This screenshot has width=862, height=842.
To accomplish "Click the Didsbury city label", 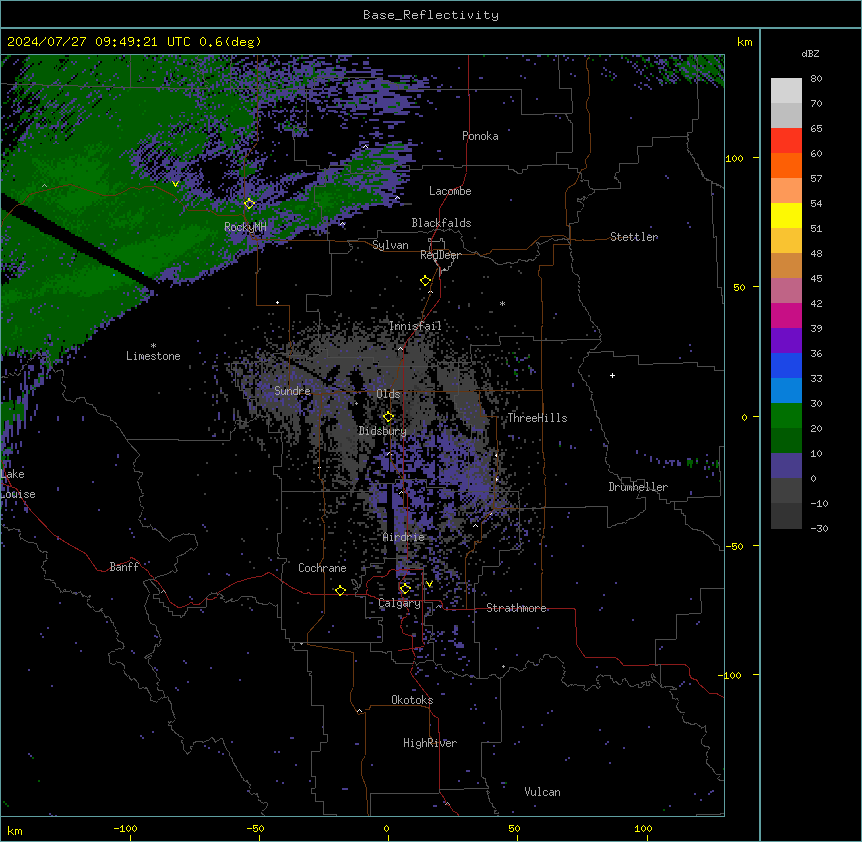I will click(383, 431).
